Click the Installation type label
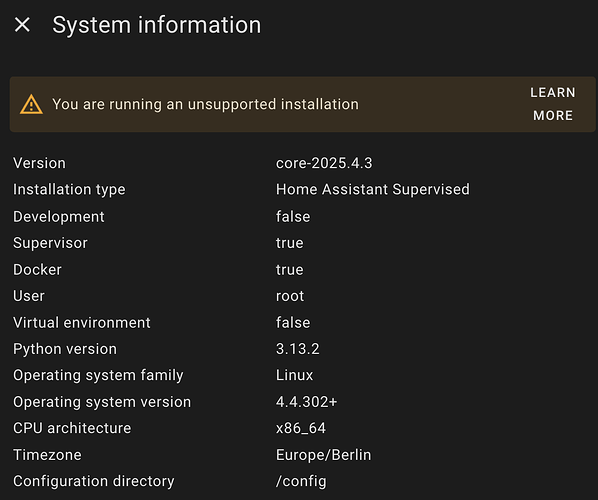The image size is (598, 500). click(x=69, y=190)
